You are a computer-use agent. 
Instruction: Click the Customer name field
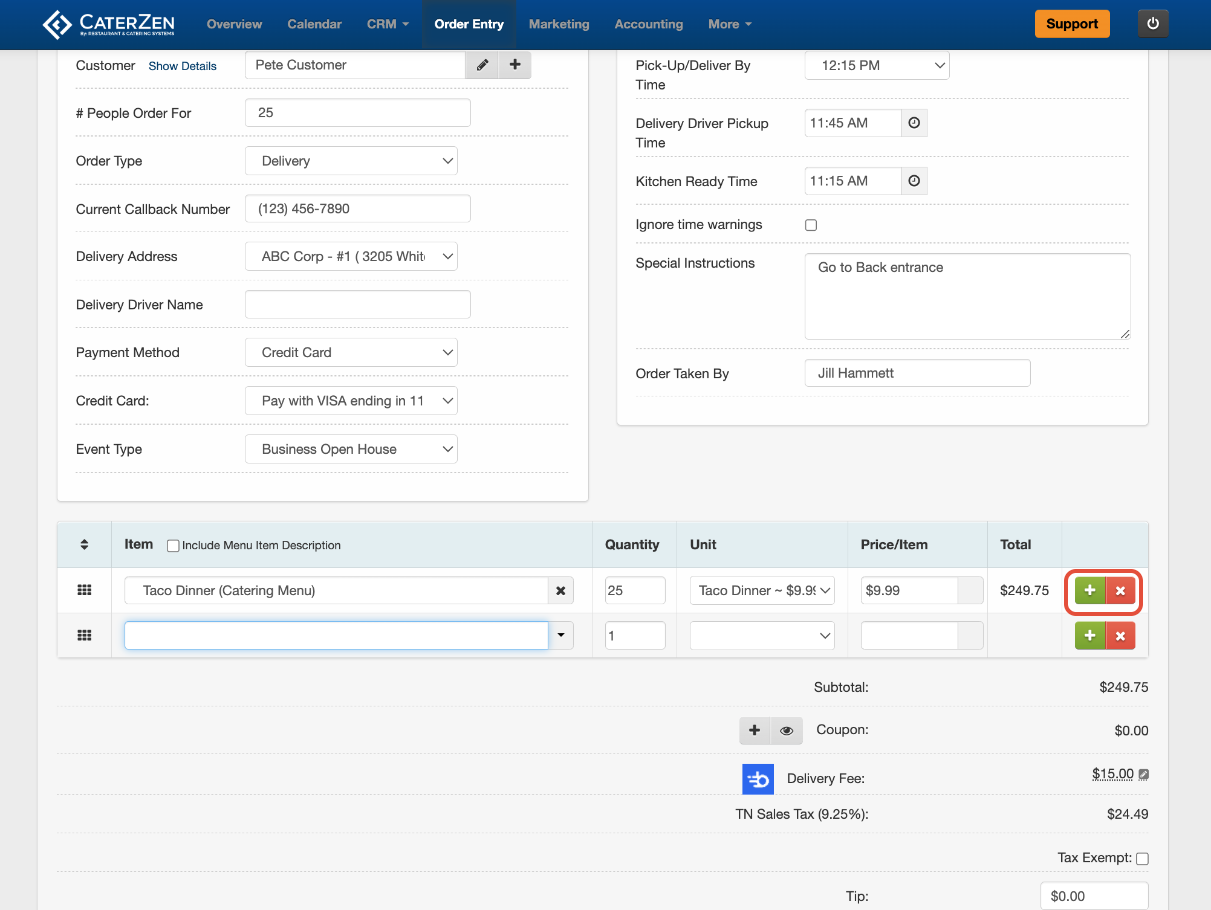click(x=355, y=65)
